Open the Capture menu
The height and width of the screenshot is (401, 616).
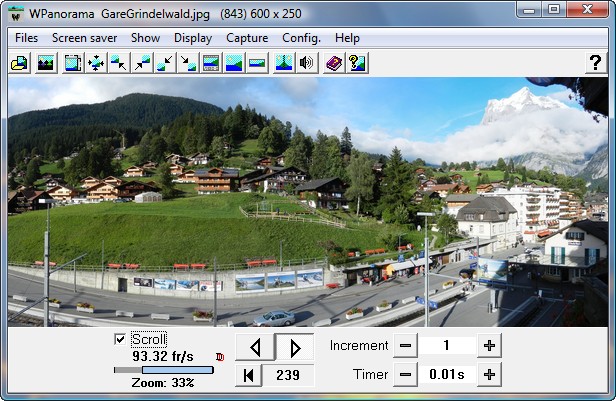pos(247,38)
